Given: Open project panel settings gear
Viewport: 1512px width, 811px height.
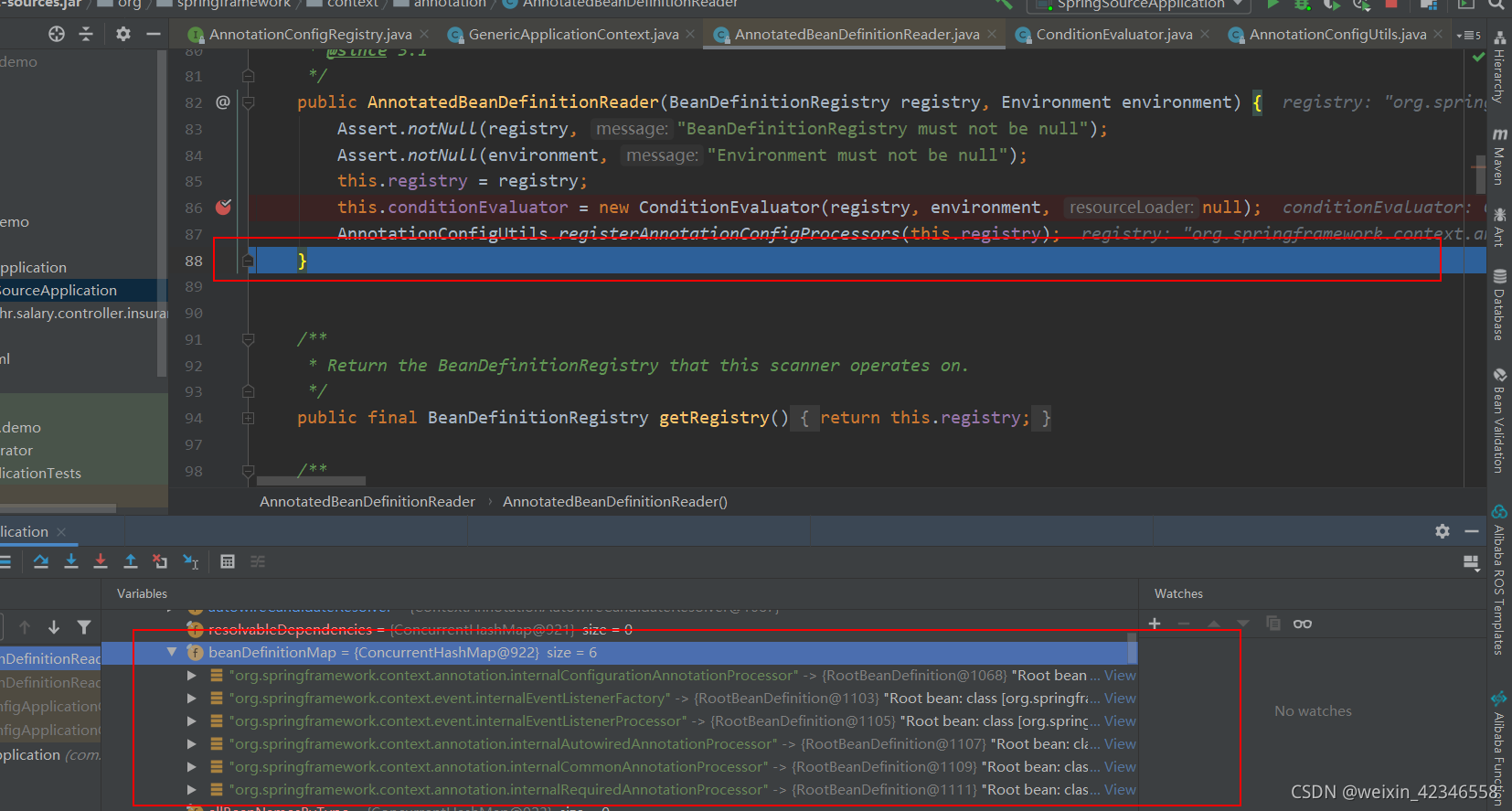Looking at the screenshot, I should (x=123, y=34).
